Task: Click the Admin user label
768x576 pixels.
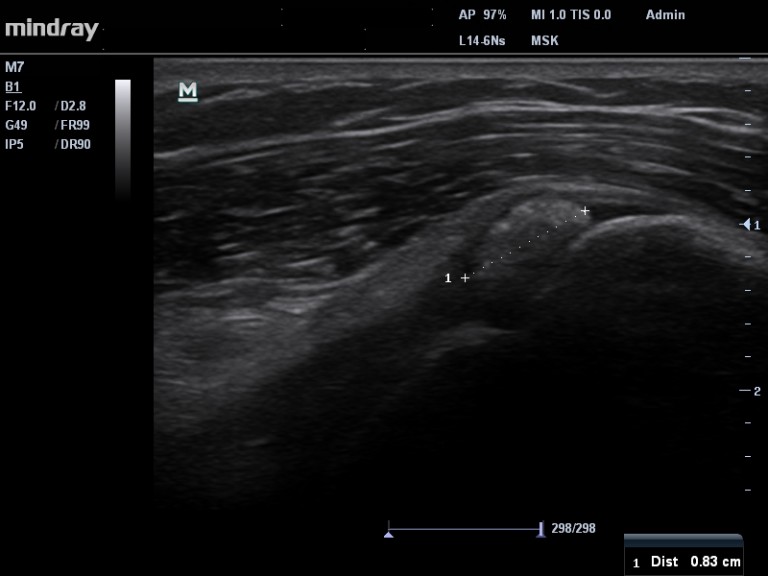Action: coord(665,15)
